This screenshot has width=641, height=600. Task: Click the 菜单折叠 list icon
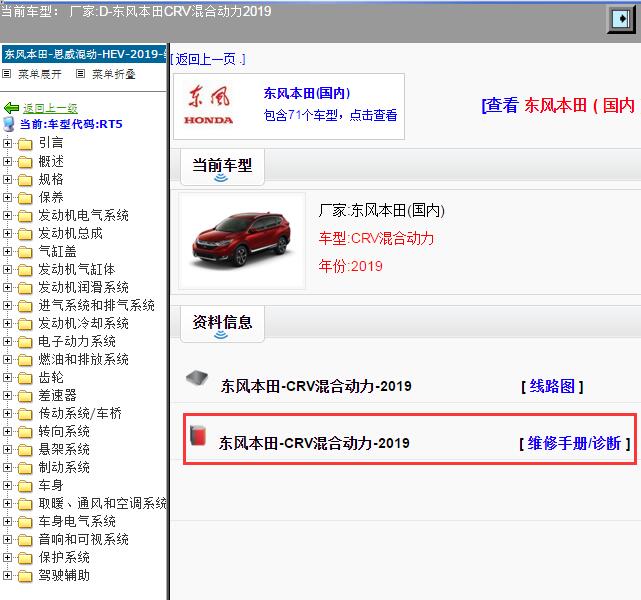[81, 74]
